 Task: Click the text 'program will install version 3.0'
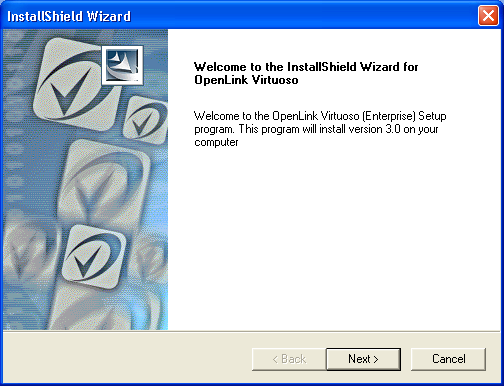[x=331, y=129]
